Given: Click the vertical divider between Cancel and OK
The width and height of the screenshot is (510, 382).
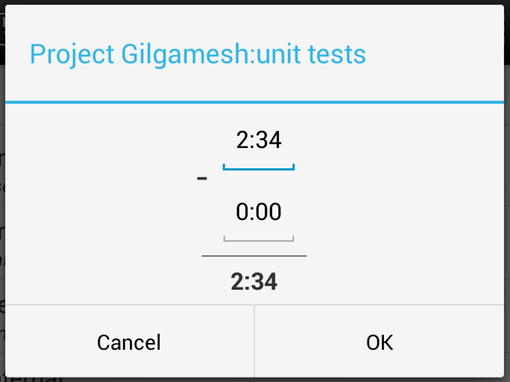Looking at the screenshot, I should coord(254,341).
